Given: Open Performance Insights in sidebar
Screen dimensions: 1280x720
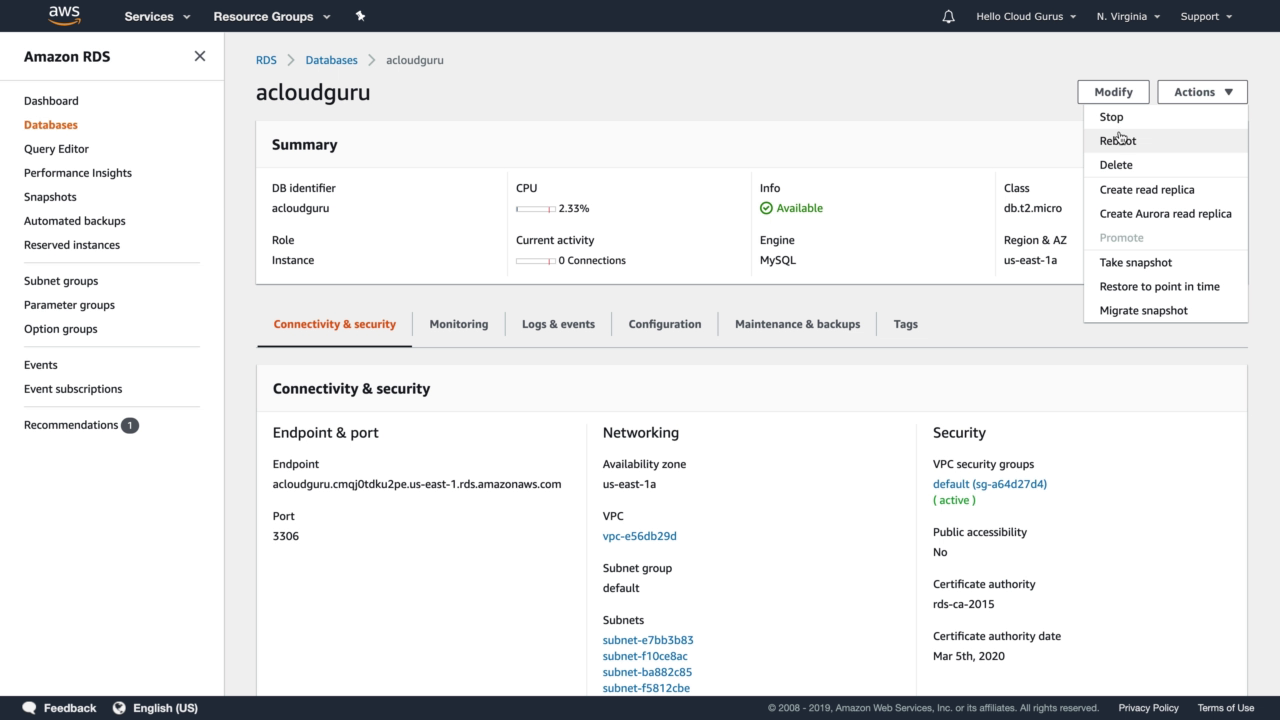Looking at the screenshot, I should (78, 173).
